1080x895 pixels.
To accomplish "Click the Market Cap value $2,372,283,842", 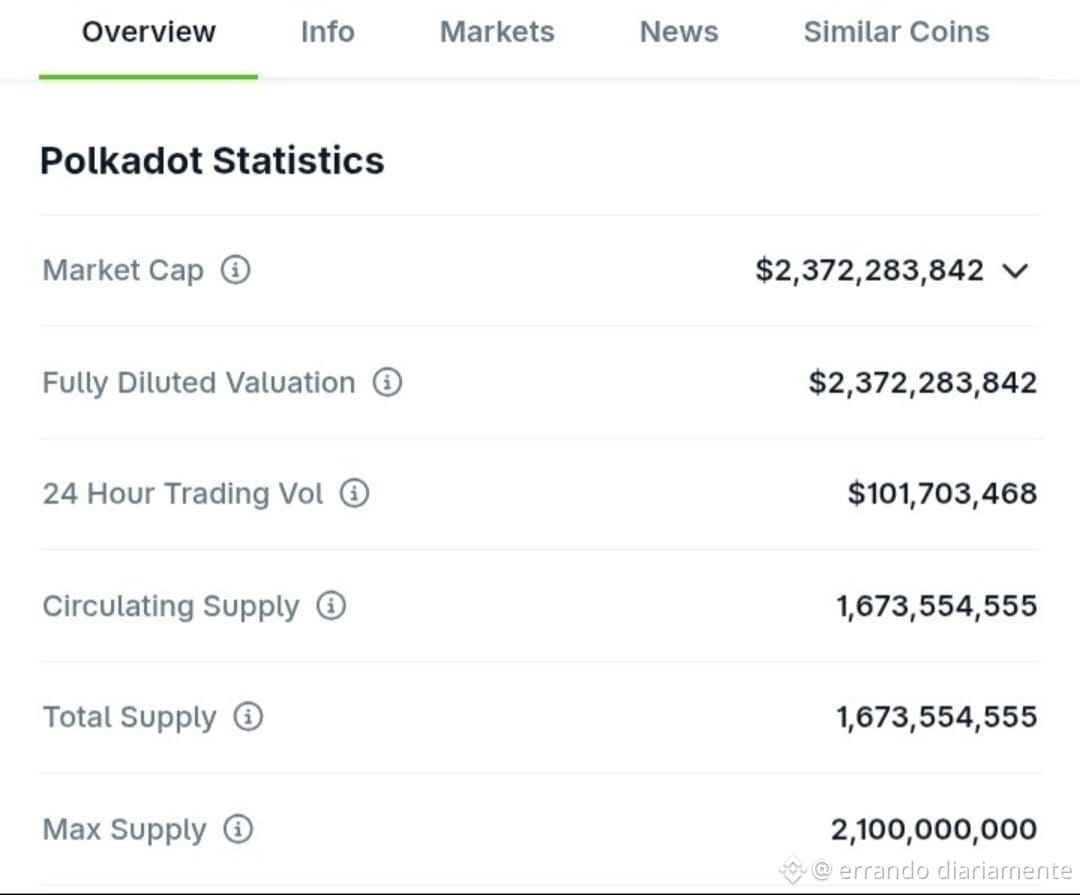I will 870,270.
